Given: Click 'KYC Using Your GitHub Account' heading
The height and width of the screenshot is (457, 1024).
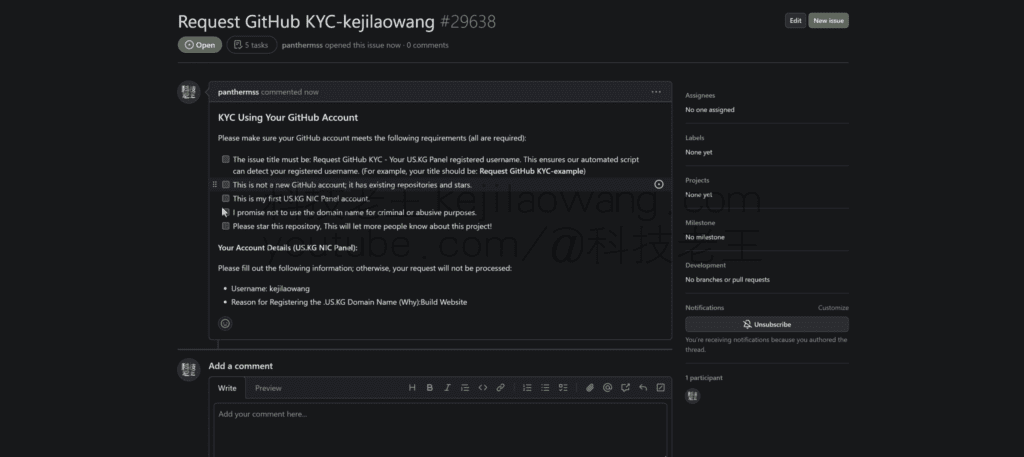Looking at the screenshot, I should tap(288, 118).
